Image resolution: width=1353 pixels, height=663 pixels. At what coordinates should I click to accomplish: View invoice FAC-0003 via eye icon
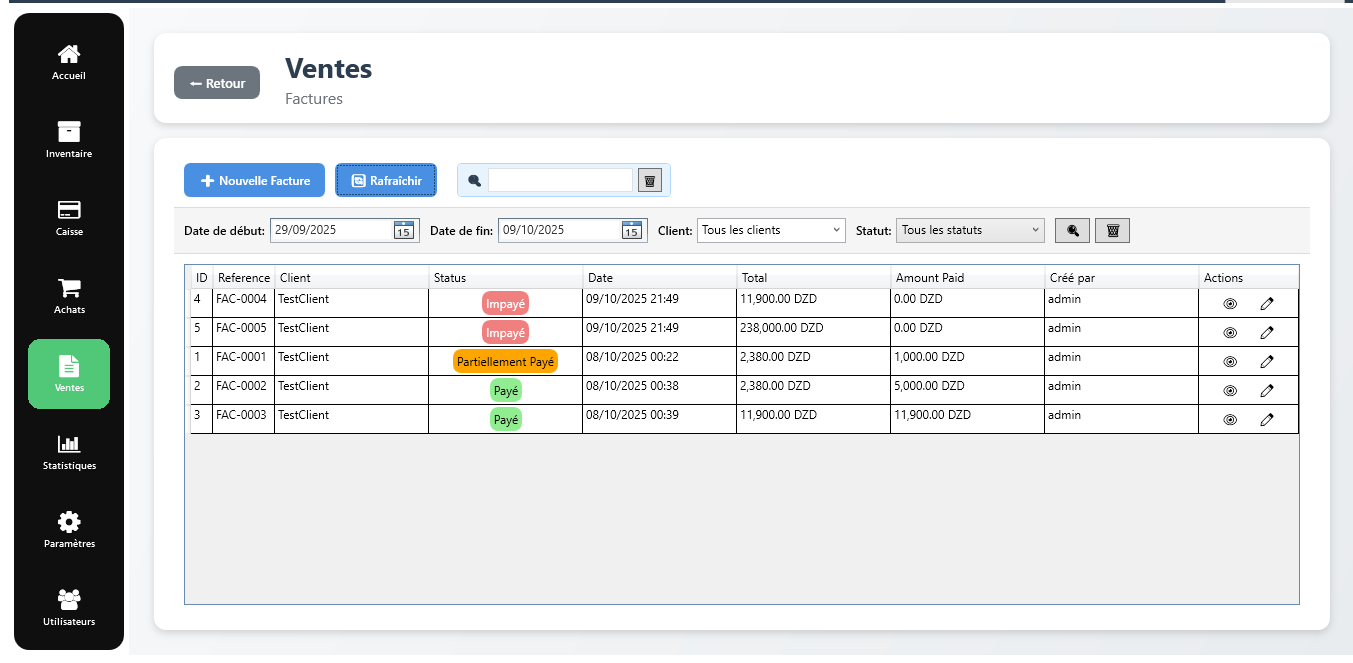(1230, 419)
